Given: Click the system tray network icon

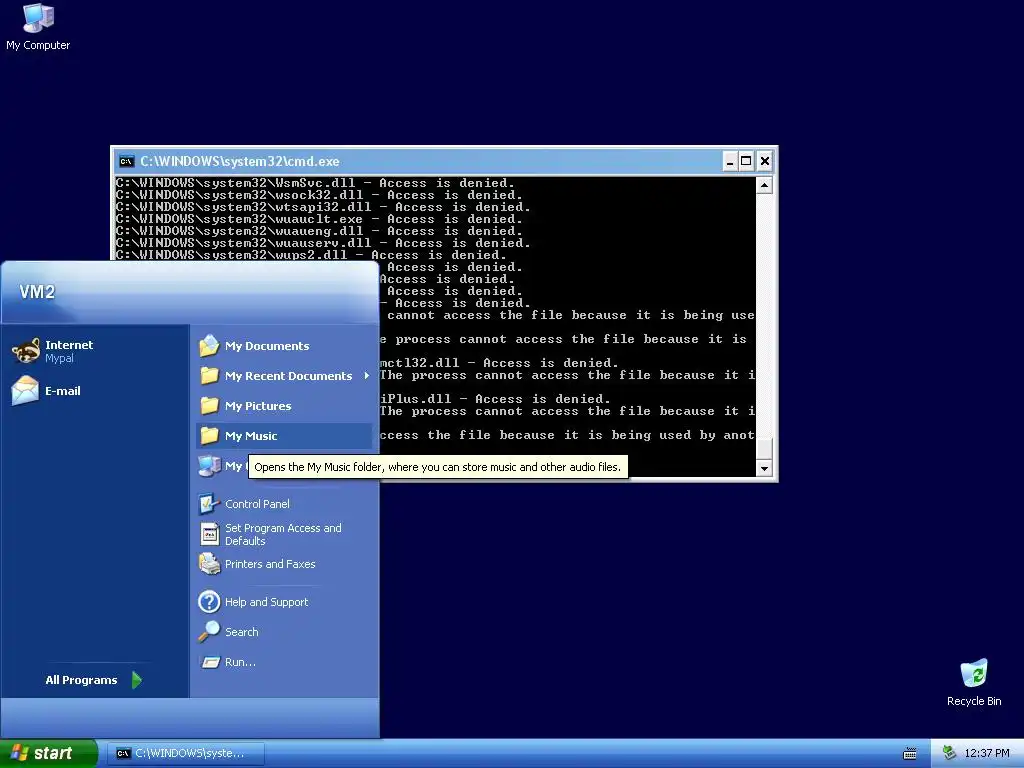Looking at the screenshot, I should [x=949, y=753].
